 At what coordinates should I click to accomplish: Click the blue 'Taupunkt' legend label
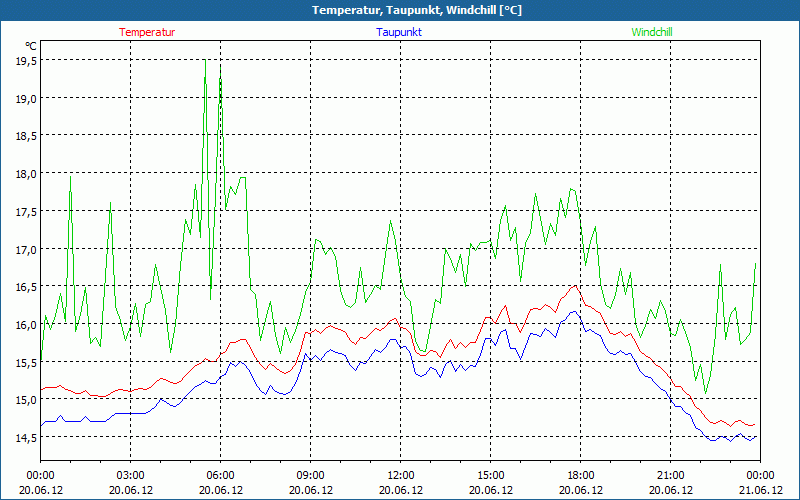click(x=399, y=32)
